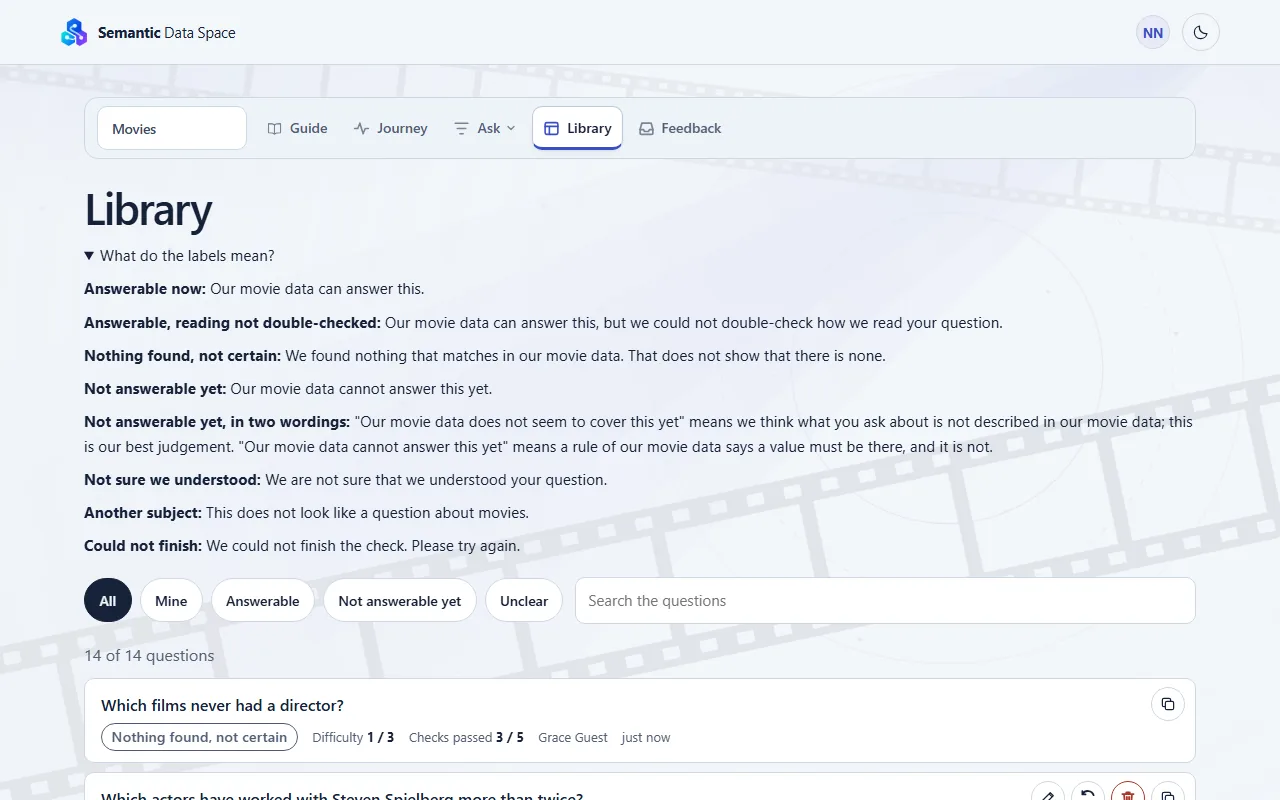Click the 'Nothing found, not certain' label badge
This screenshot has height=800, width=1280.
click(x=199, y=737)
